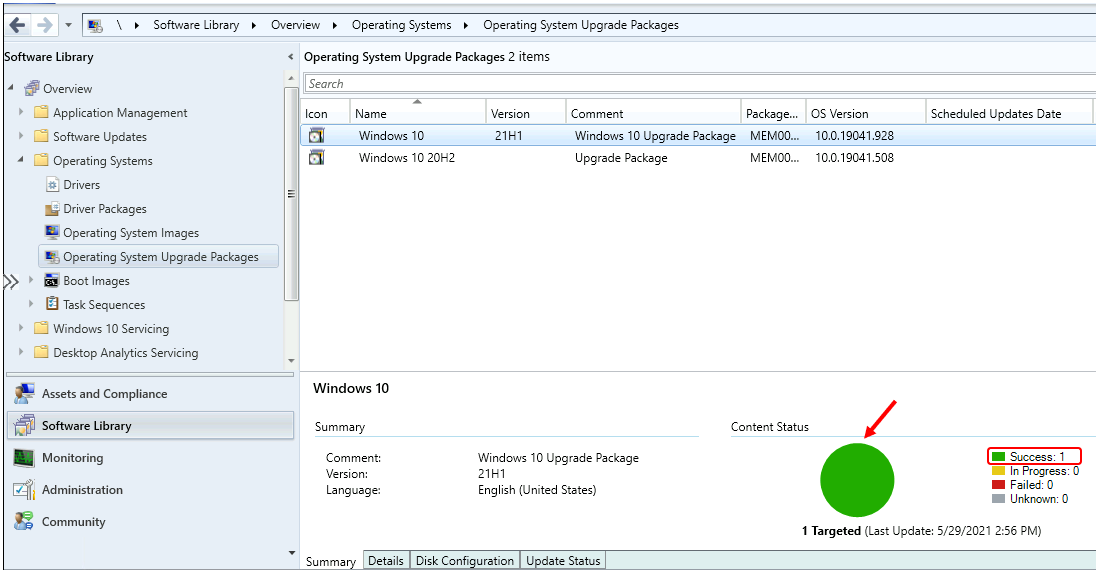Open dropdown arrow after Operating Systems breadcrumb
This screenshot has height=574, width=1100.
coord(466,25)
